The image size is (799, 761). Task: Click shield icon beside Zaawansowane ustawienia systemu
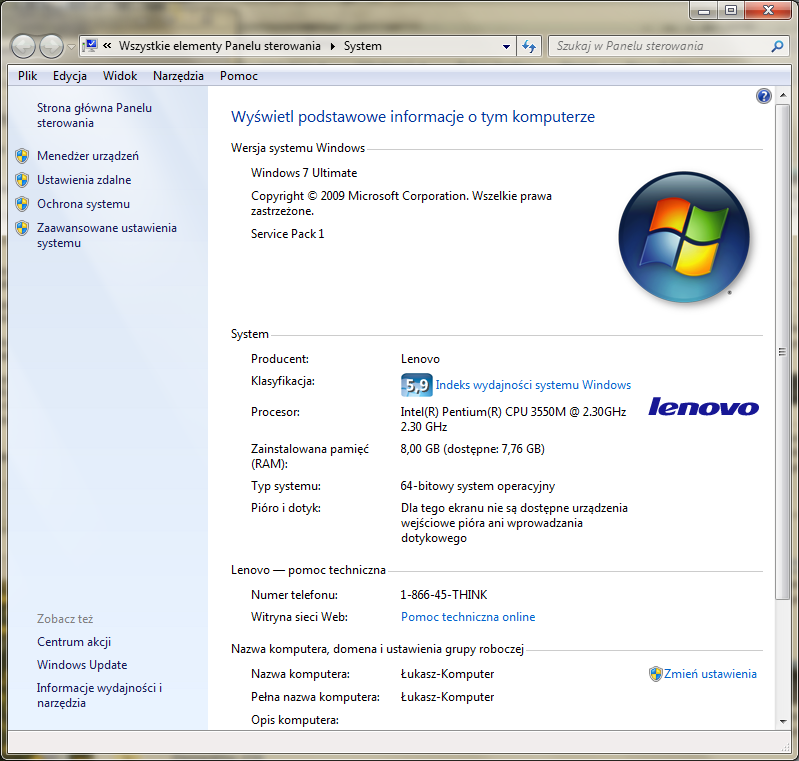point(22,228)
